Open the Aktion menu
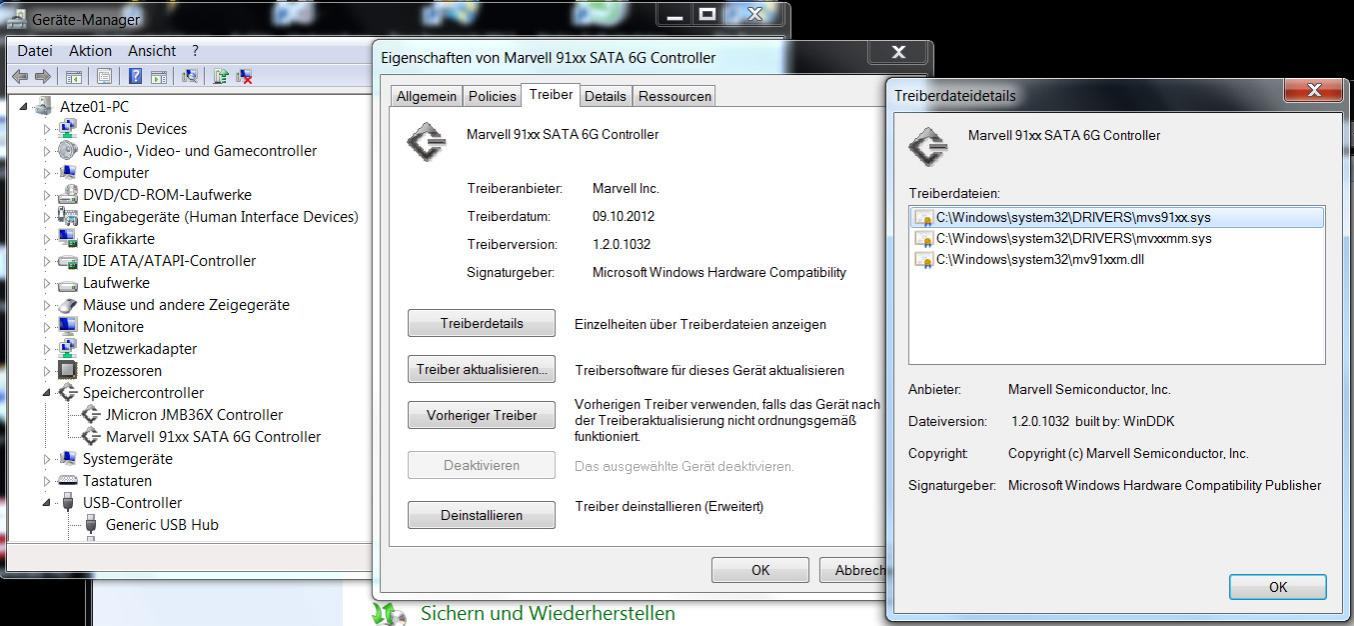 [x=90, y=50]
